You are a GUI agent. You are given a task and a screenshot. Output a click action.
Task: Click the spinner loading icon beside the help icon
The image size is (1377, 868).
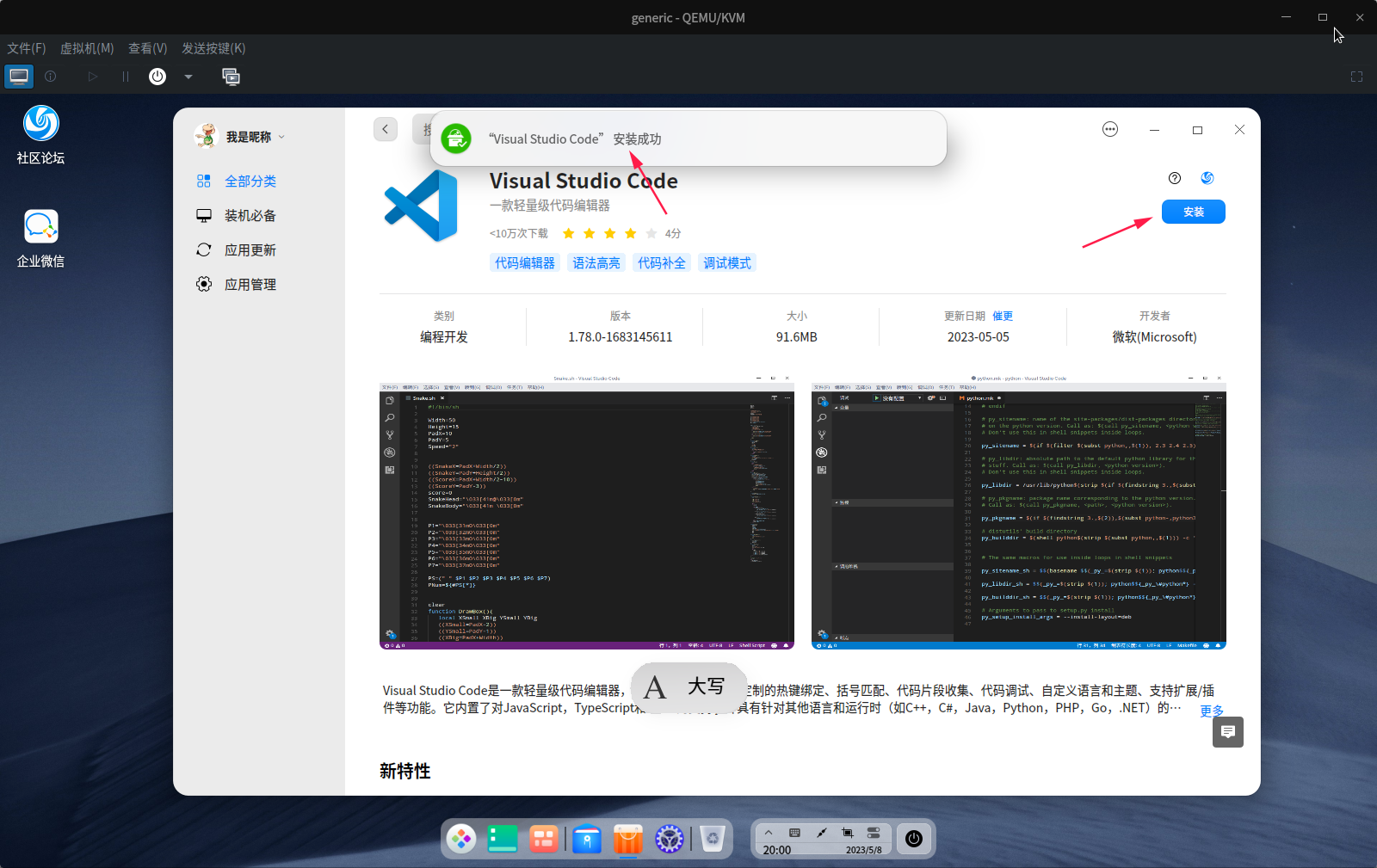[x=1207, y=178]
